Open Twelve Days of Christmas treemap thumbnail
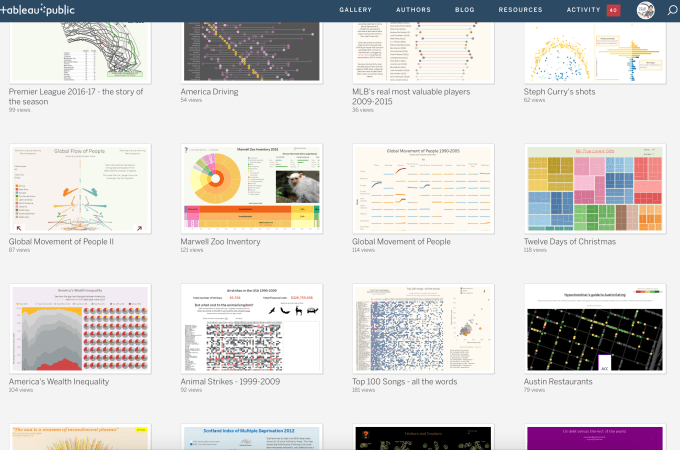 point(595,189)
